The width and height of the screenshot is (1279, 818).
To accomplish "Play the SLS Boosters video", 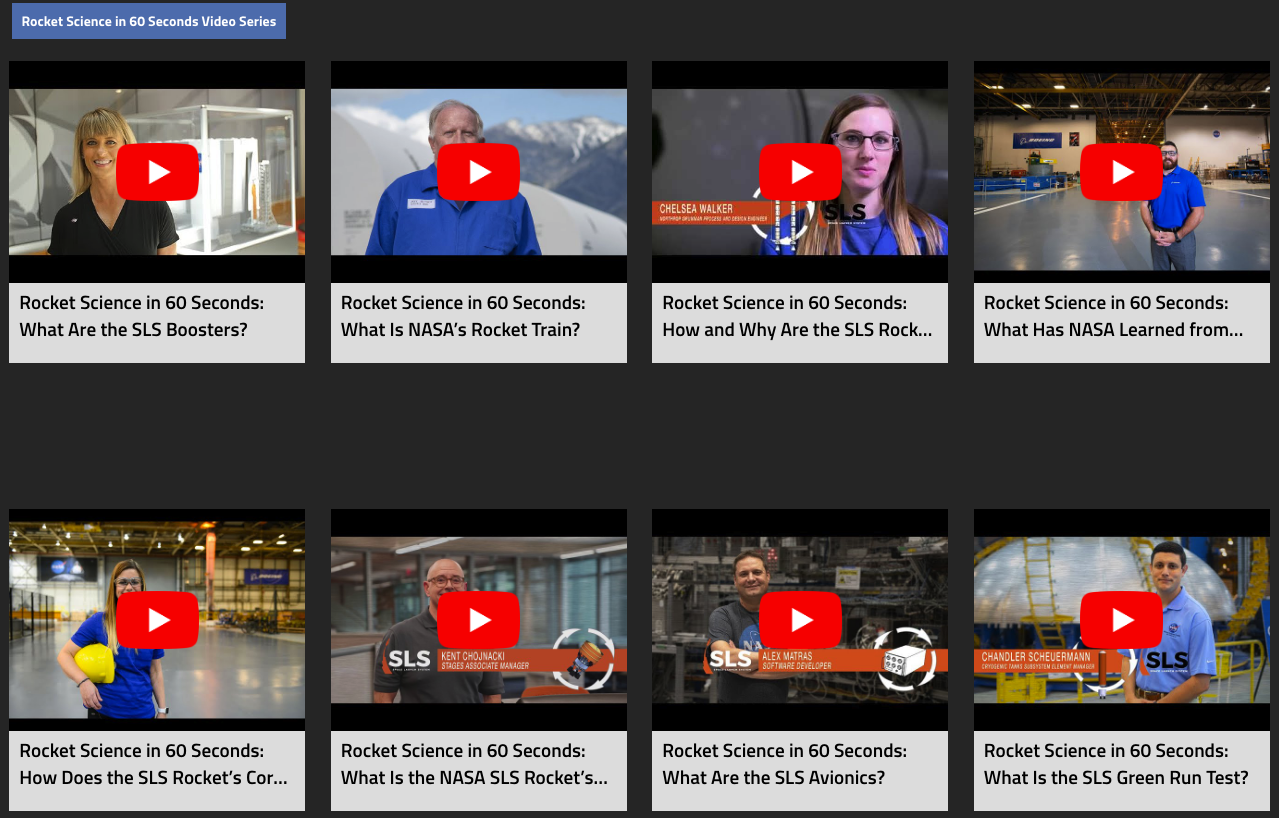I will click(157, 172).
